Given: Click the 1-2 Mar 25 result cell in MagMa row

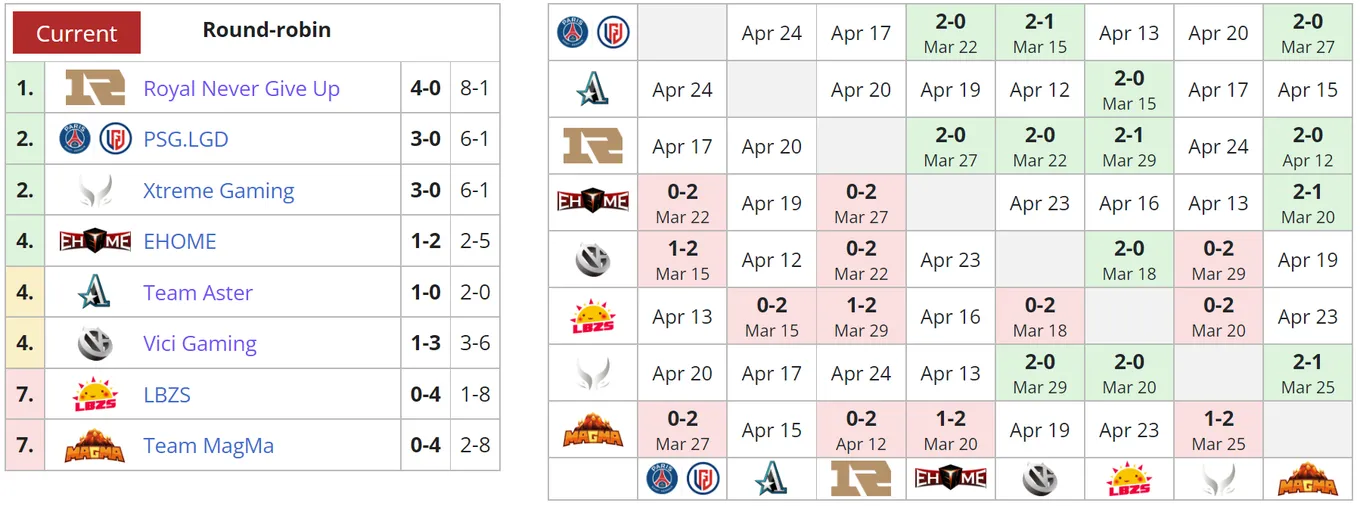Looking at the screenshot, I should coord(1218,431).
